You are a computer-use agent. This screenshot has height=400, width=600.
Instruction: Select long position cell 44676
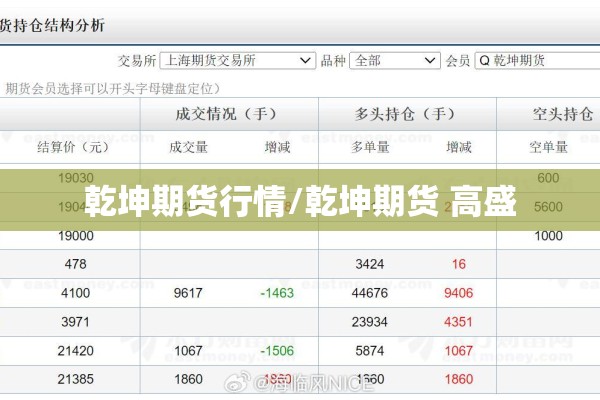pos(370,293)
